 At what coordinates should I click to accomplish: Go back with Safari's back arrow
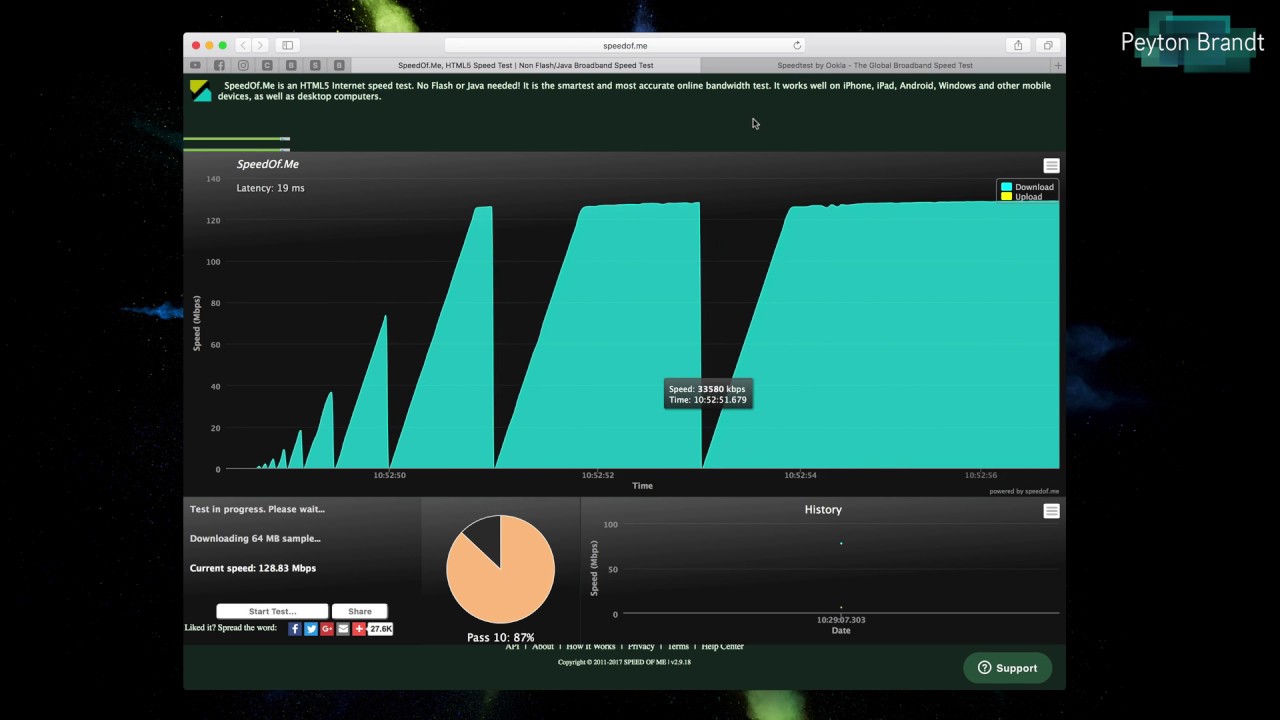tap(242, 45)
